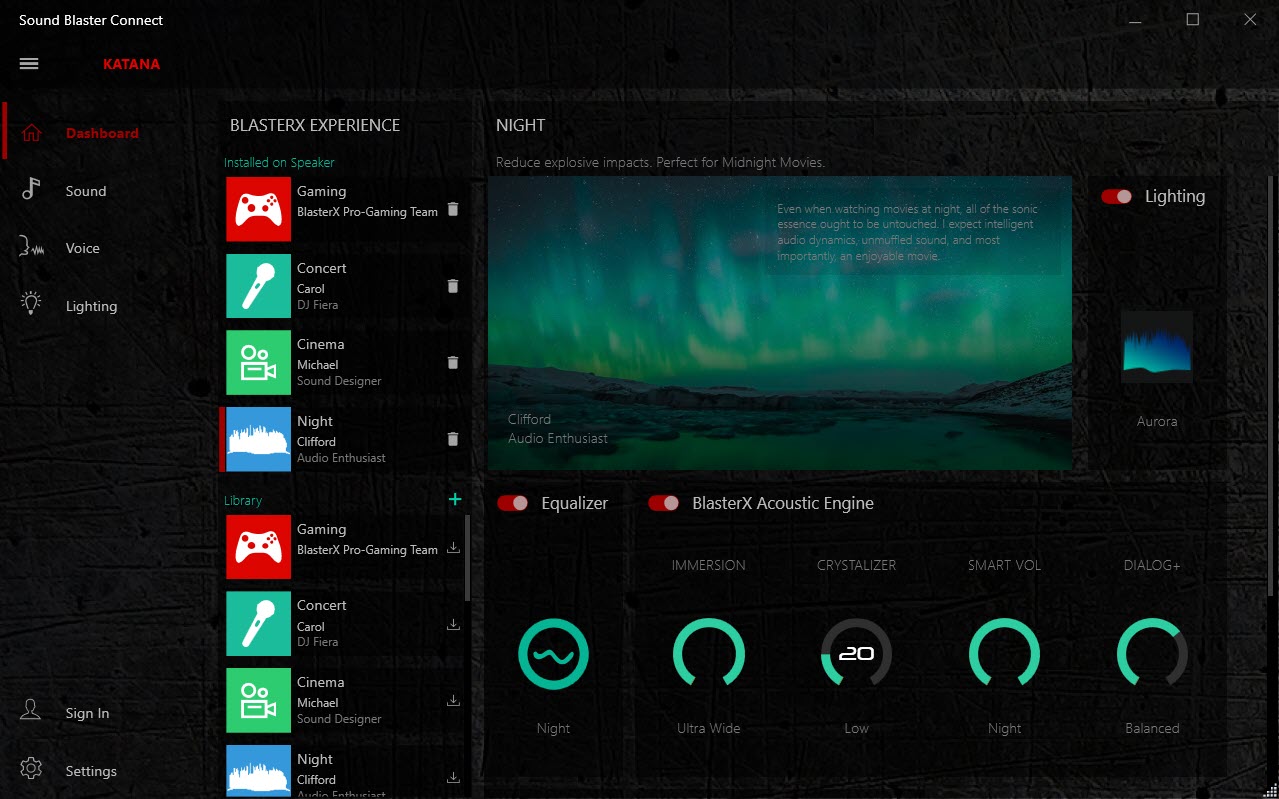1279x799 pixels.
Task: Click the DIALOG+ label
Action: point(1152,565)
